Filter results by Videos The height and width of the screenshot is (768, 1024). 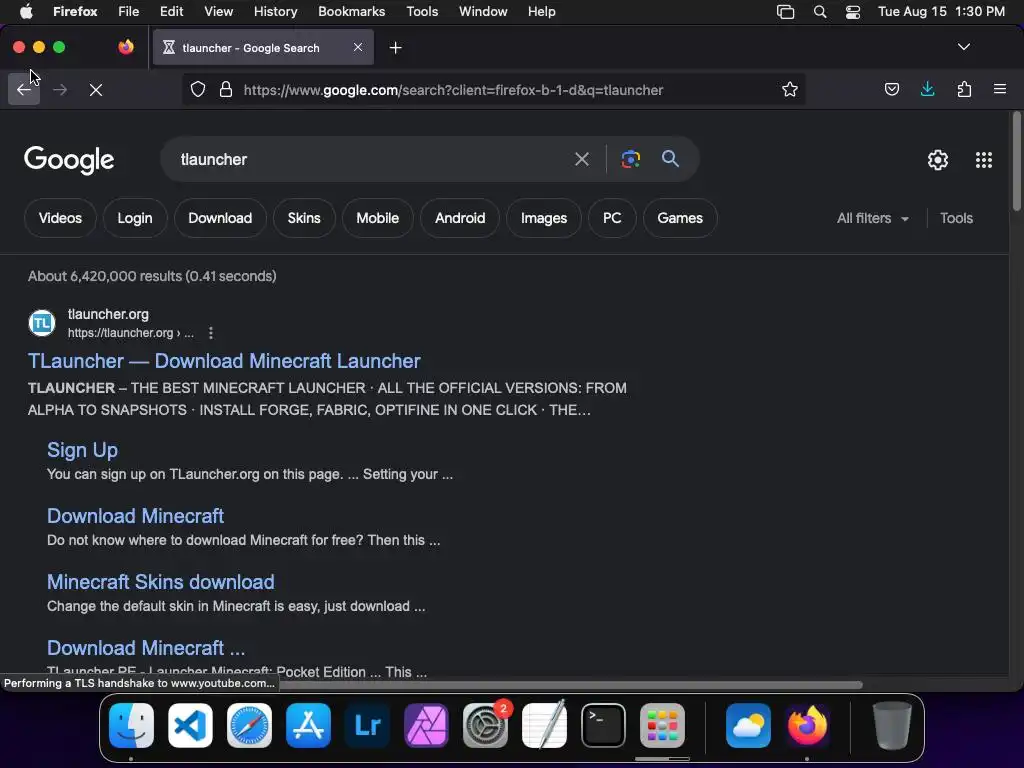(60, 218)
